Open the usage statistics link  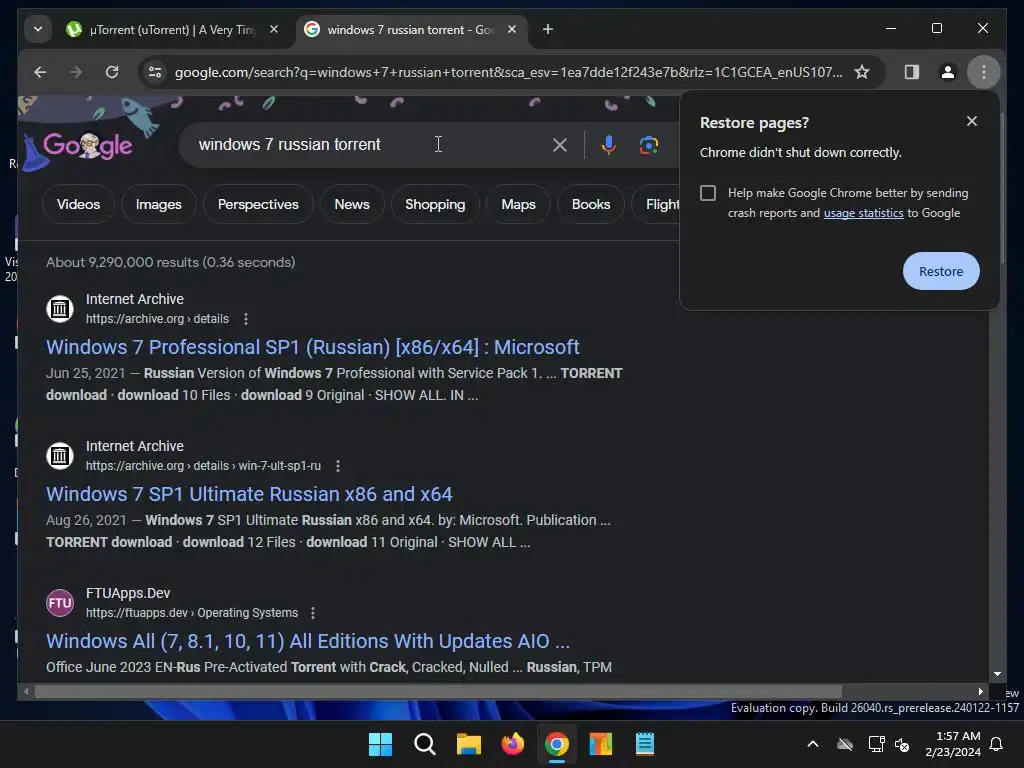(x=863, y=213)
